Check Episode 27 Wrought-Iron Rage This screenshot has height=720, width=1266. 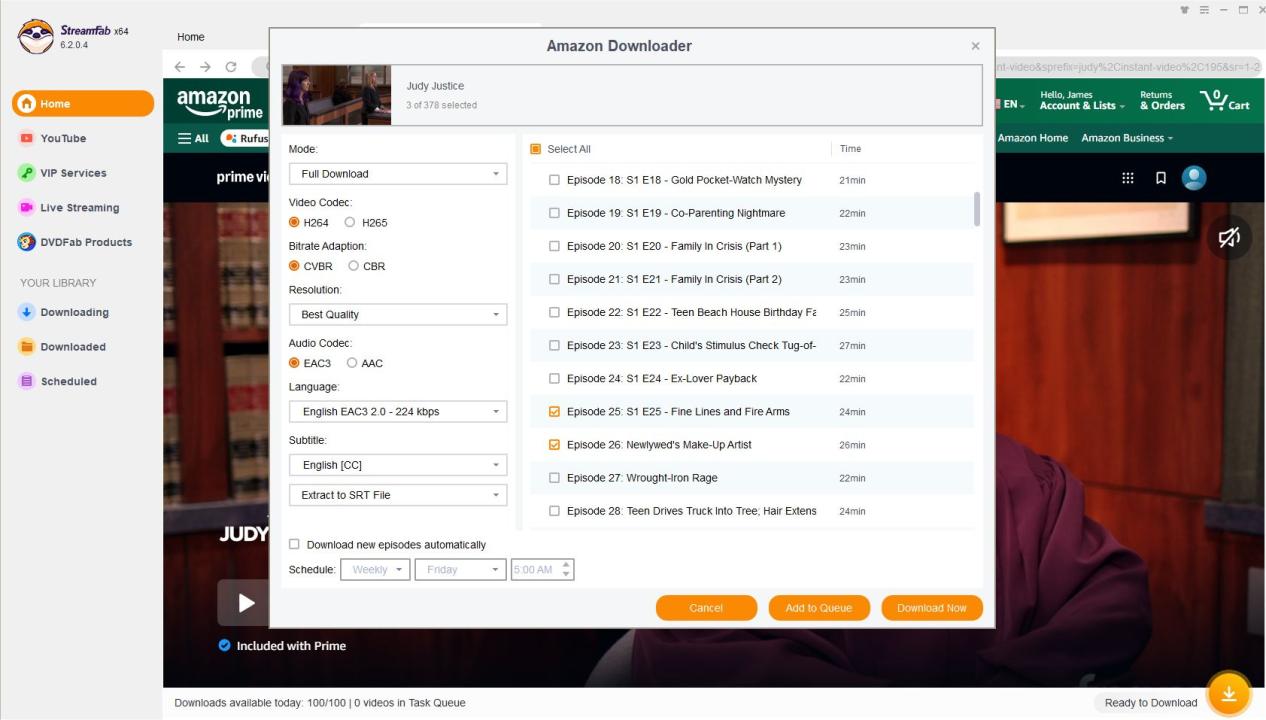point(554,477)
